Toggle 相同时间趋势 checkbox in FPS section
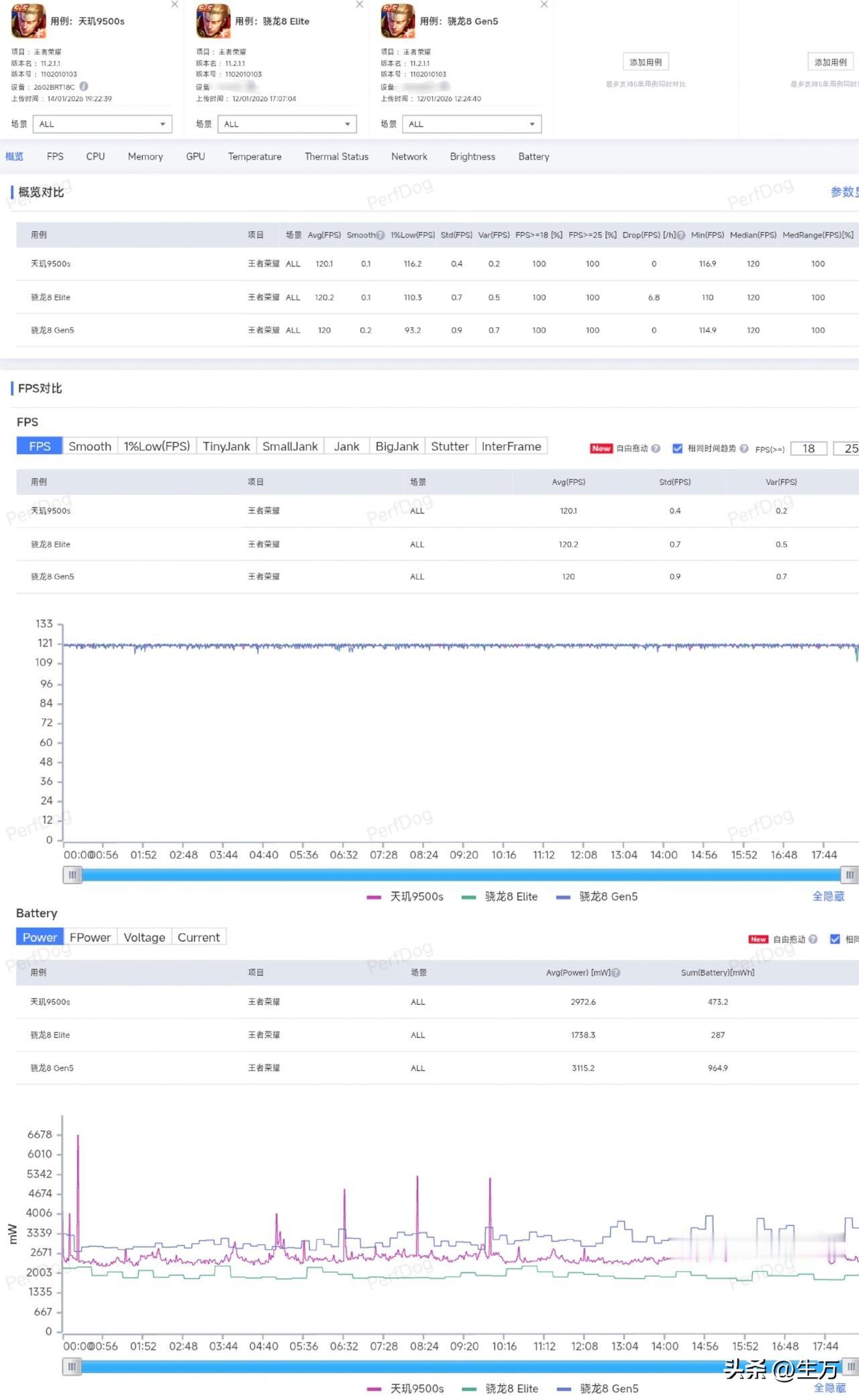859x1400 pixels. coord(677,449)
